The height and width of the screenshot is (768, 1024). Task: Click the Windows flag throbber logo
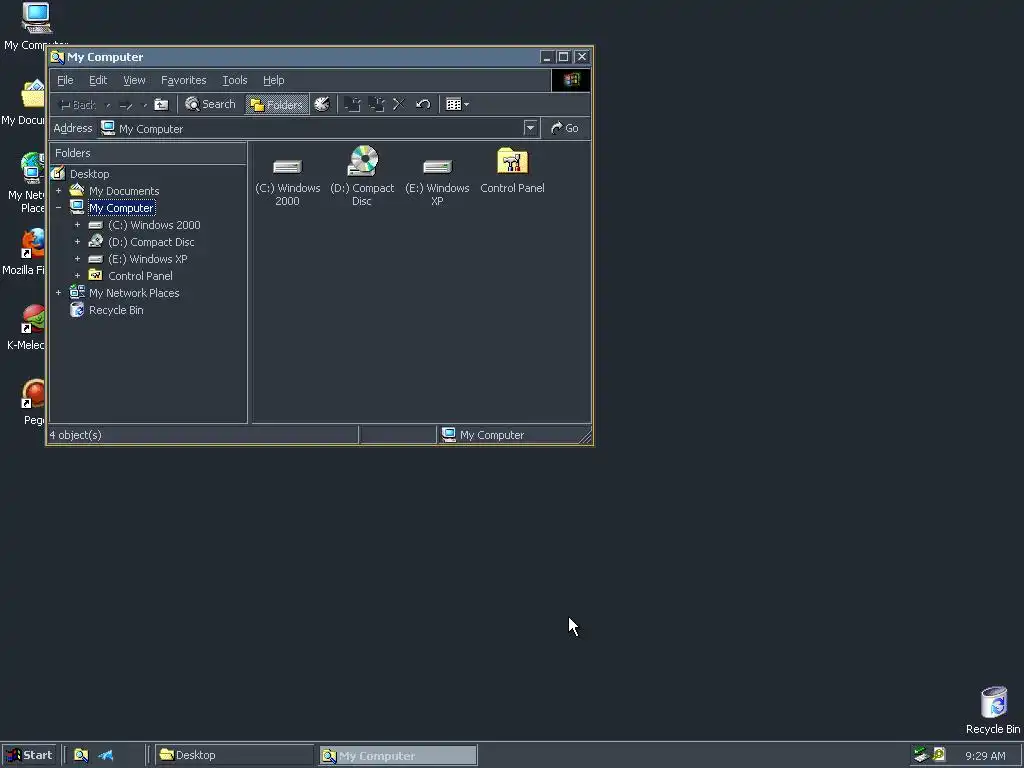[x=571, y=80]
